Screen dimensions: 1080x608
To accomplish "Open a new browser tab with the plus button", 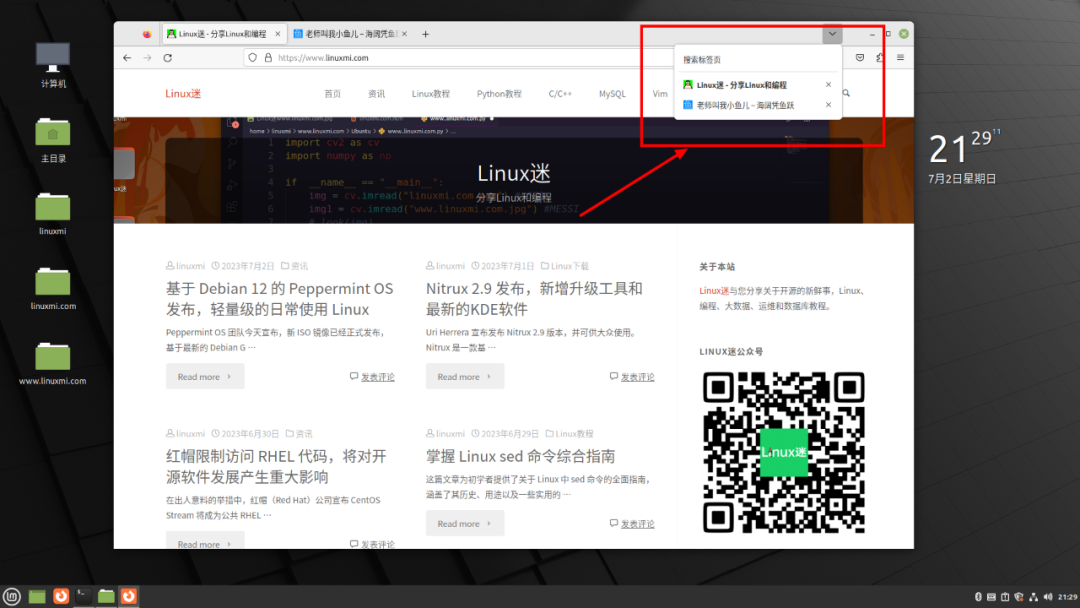I will pyautogui.click(x=426, y=33).
